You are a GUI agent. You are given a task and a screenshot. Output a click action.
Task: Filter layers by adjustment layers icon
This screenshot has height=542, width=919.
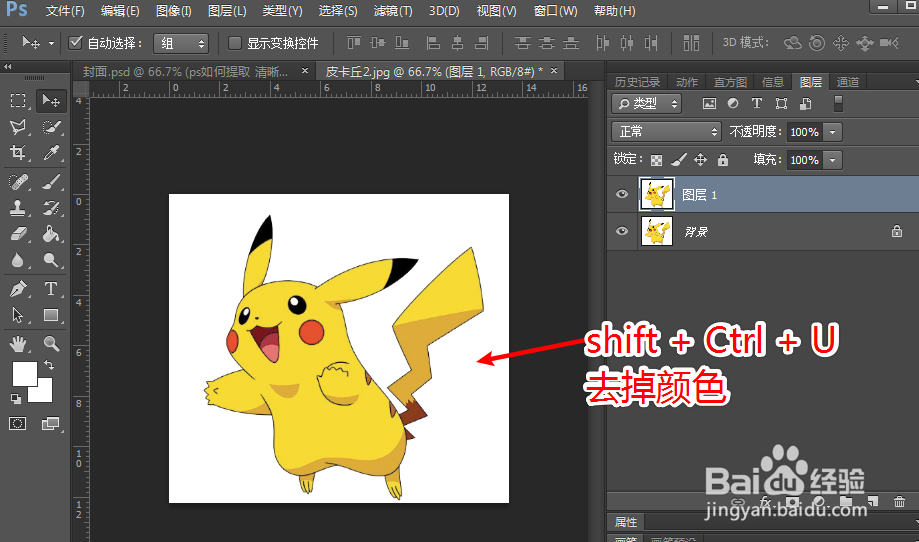[x=733, y=104]
